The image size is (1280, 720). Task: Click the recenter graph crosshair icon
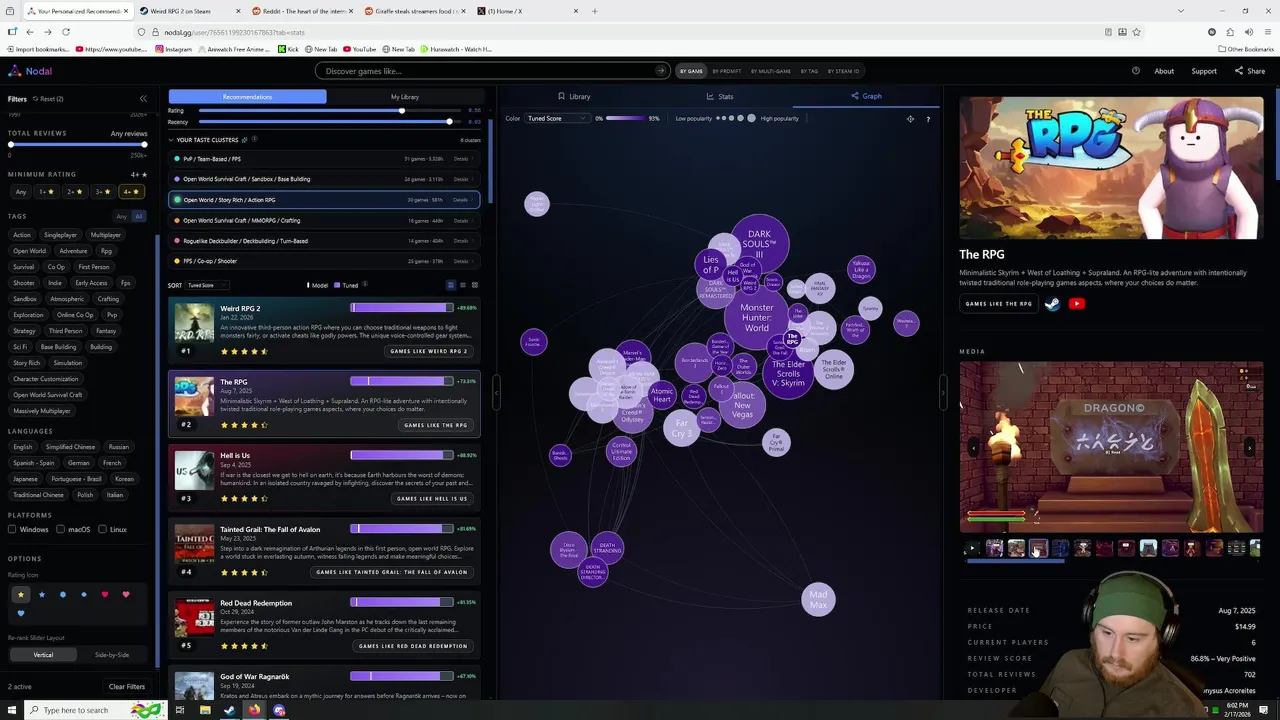click(910, 119)
